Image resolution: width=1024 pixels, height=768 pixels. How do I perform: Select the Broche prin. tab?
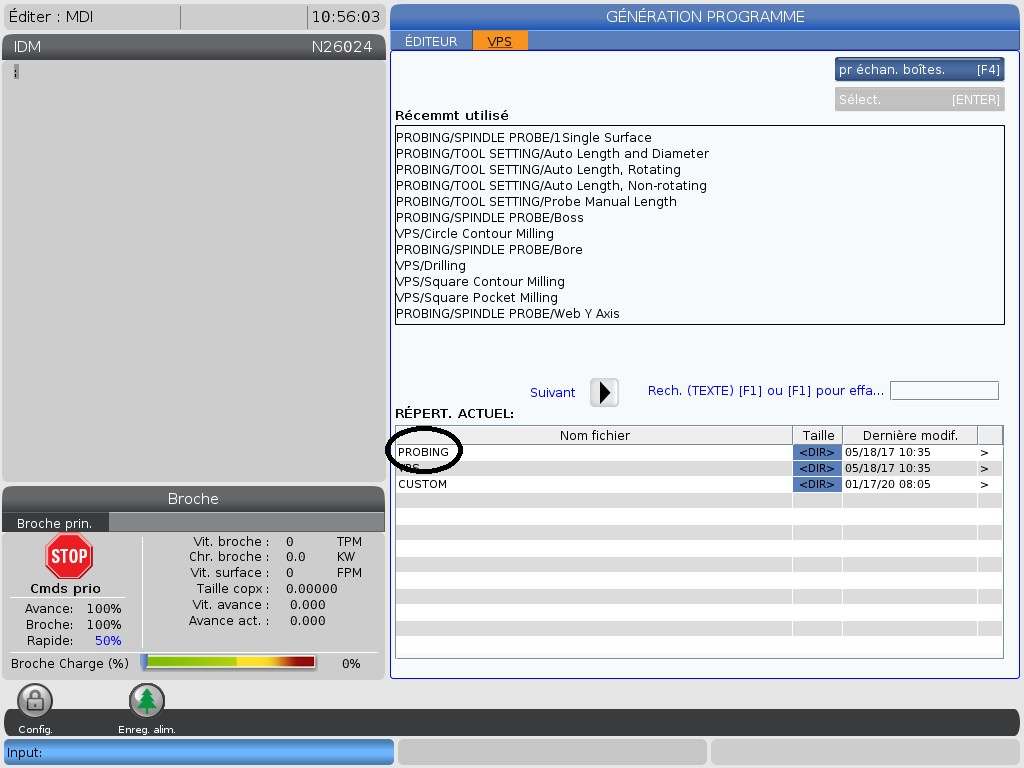(x=55, y=523)
